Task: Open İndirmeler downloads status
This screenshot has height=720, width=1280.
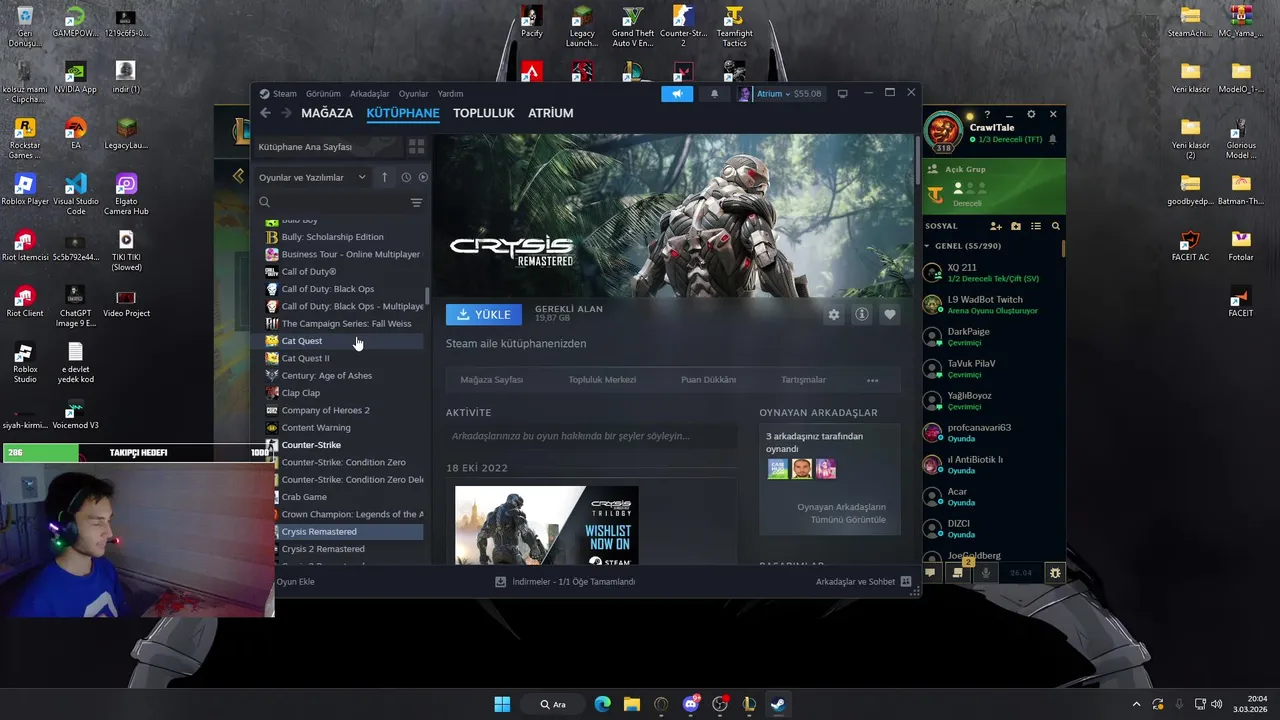Action: tap(565, 582)
